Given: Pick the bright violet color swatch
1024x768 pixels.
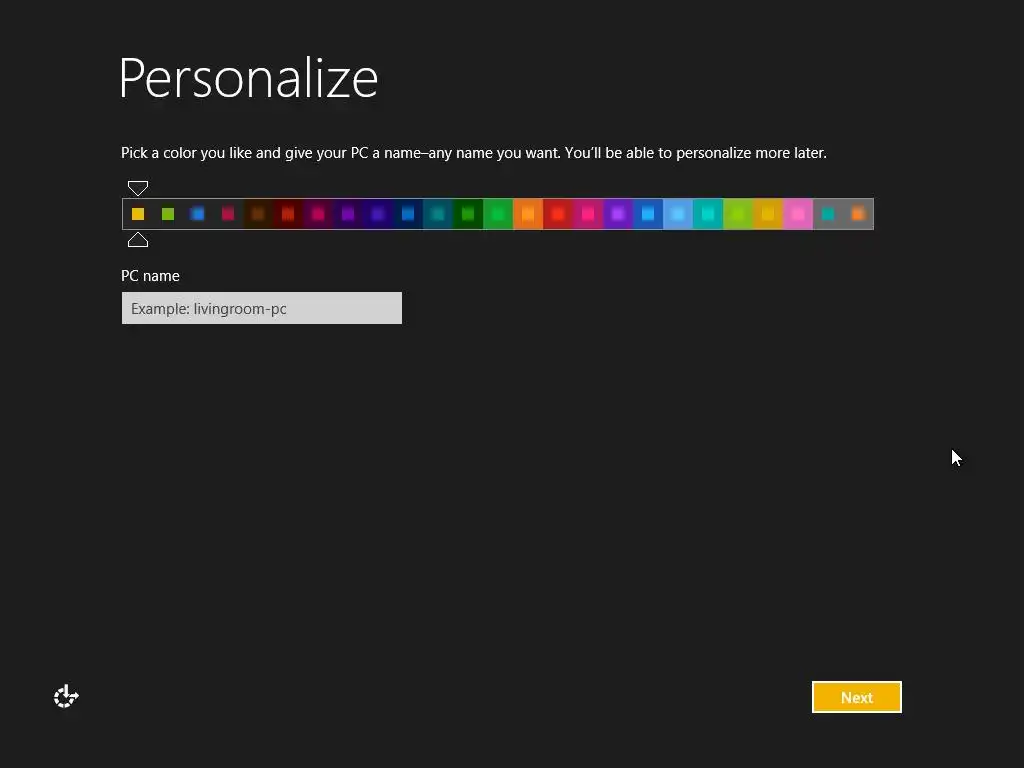Looking at the screenshot, I should (618, 214).
